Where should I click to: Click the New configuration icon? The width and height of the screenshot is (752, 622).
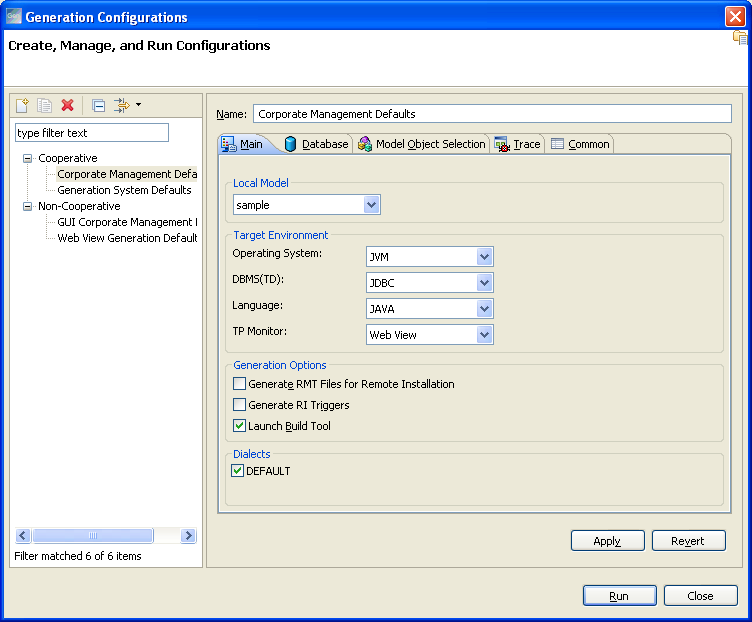pos(22,105)
